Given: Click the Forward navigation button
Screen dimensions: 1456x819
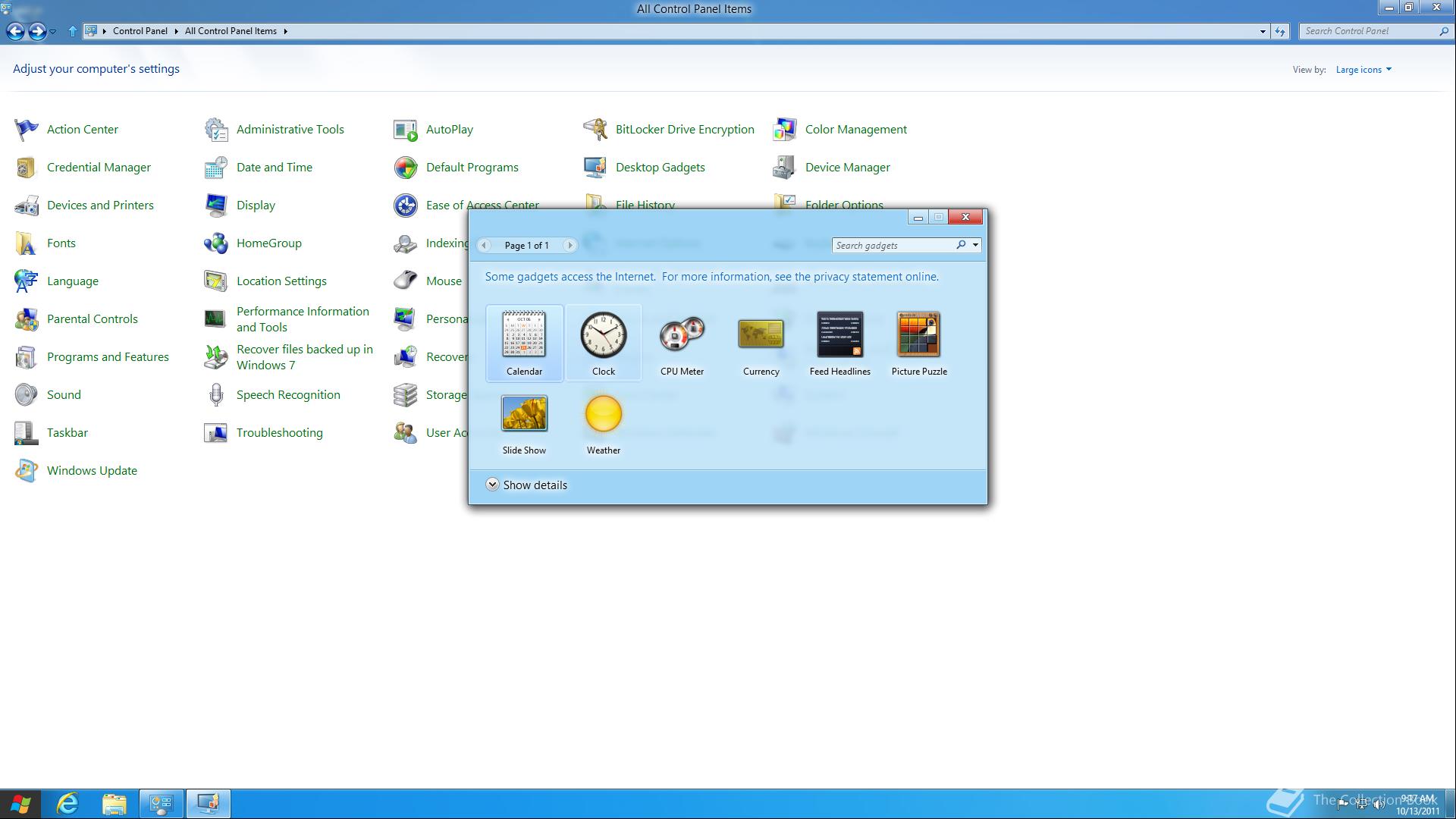Looking at the screenshot, I should coord(37,31).
